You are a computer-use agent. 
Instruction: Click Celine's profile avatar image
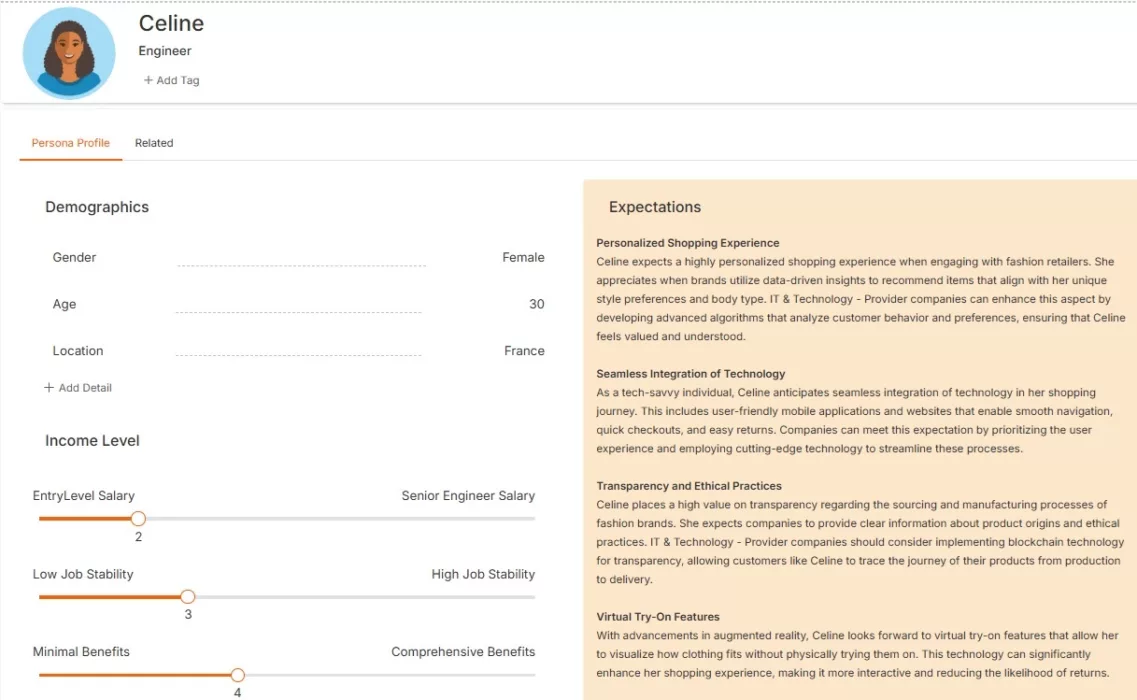click(x=69, y=53)
